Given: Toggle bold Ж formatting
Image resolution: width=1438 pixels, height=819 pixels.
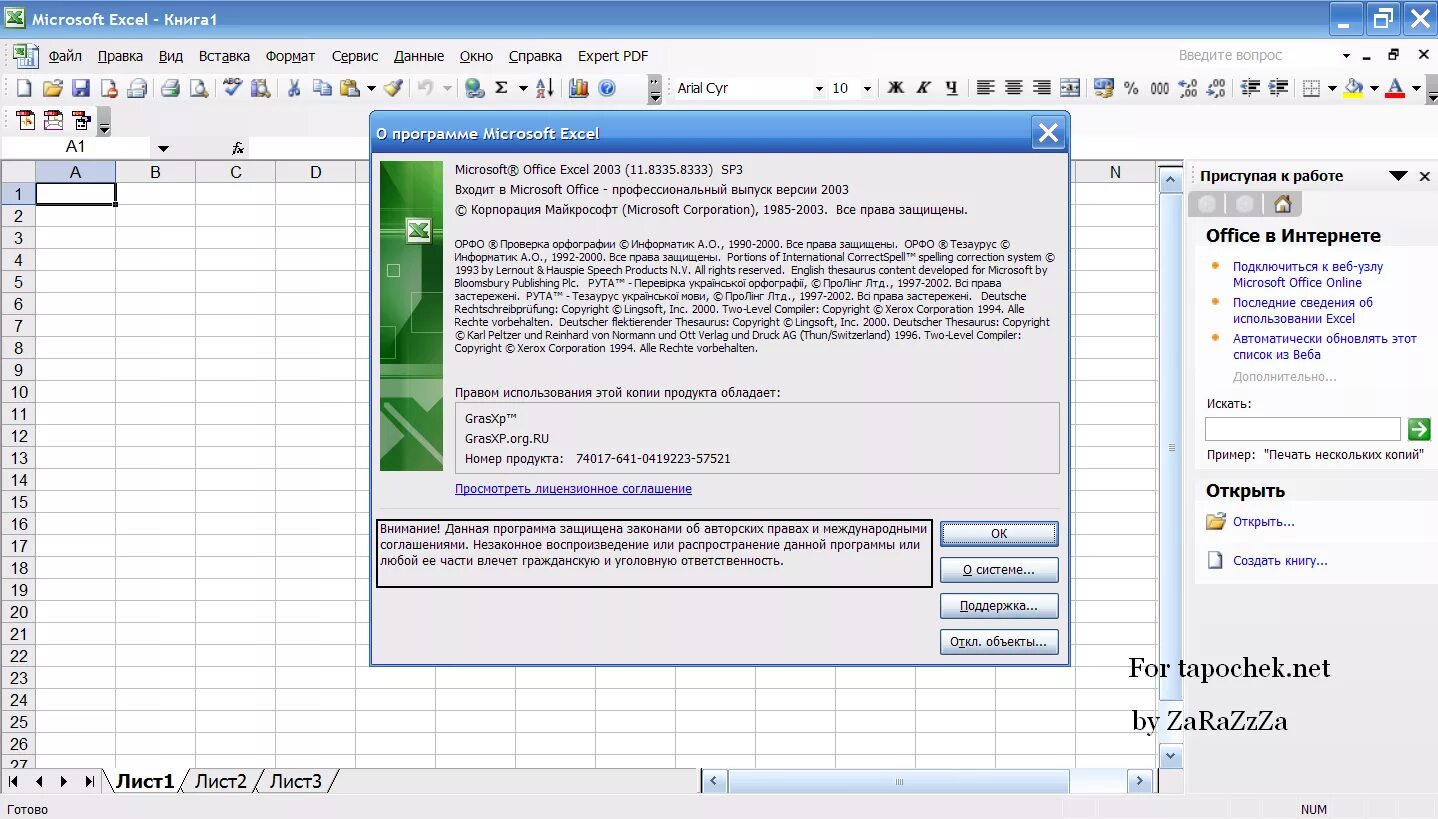Looking at the screenshot, I should pyautogui.click(x=896, y=88).
